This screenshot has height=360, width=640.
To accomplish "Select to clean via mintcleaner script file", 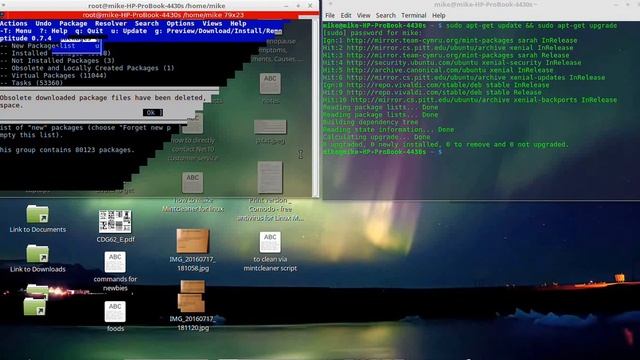I will (x=270, y=242).
